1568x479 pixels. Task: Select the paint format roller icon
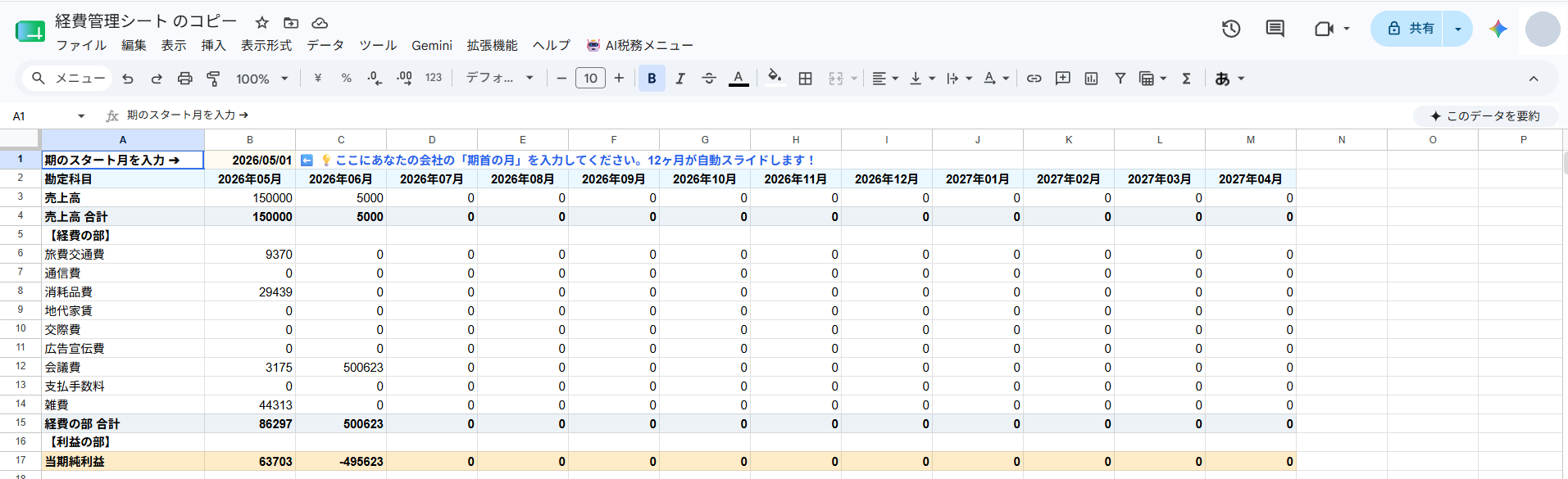coord(213,79)
